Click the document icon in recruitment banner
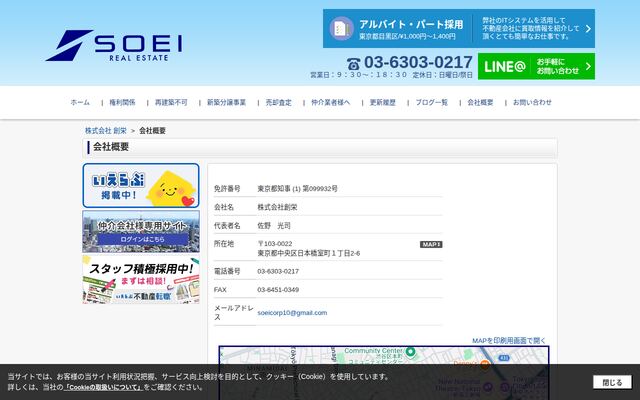The image size is (640, 400). (341, 28)
